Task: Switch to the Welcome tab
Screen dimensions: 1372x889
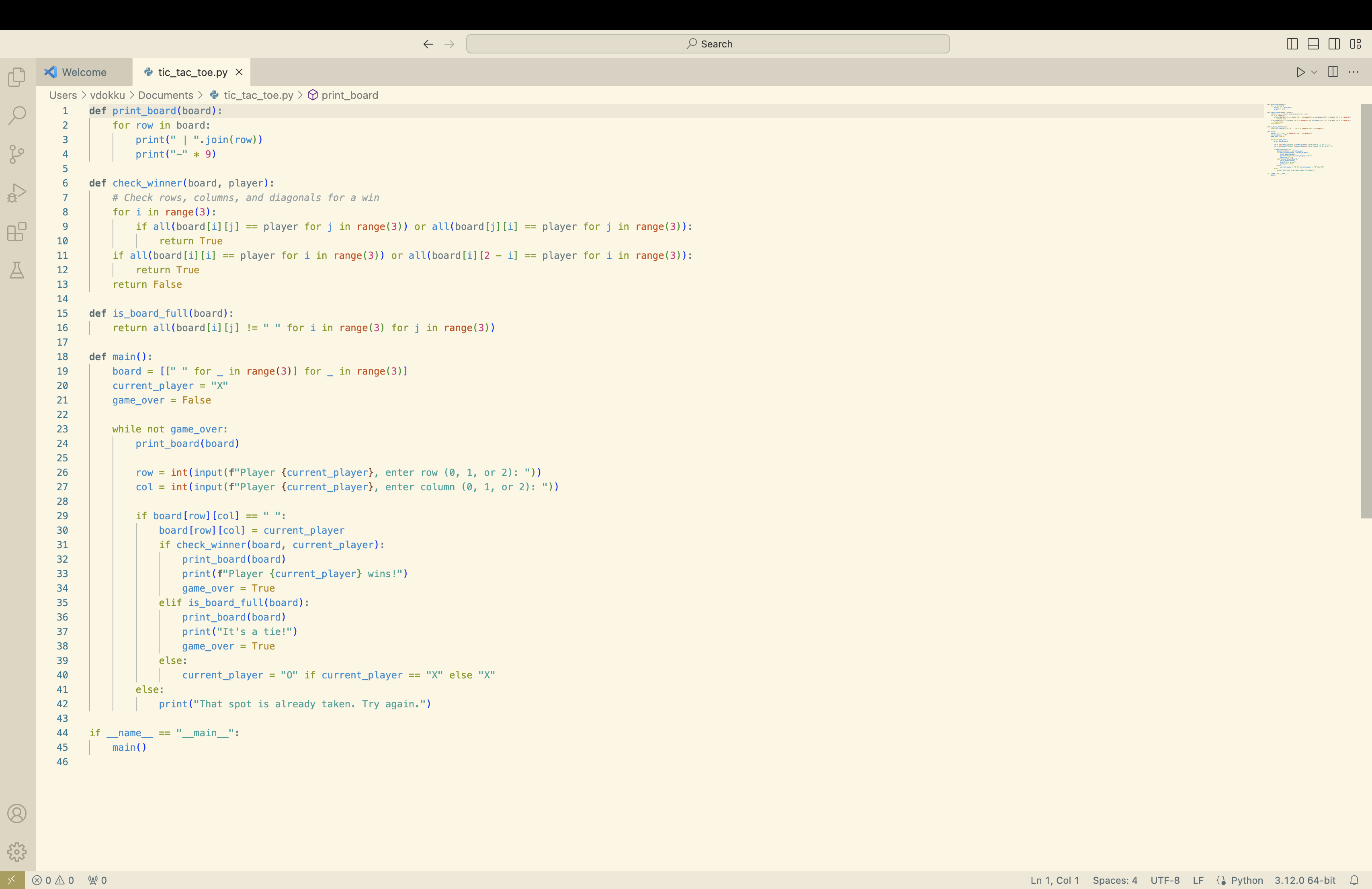Action: point(84,72)
